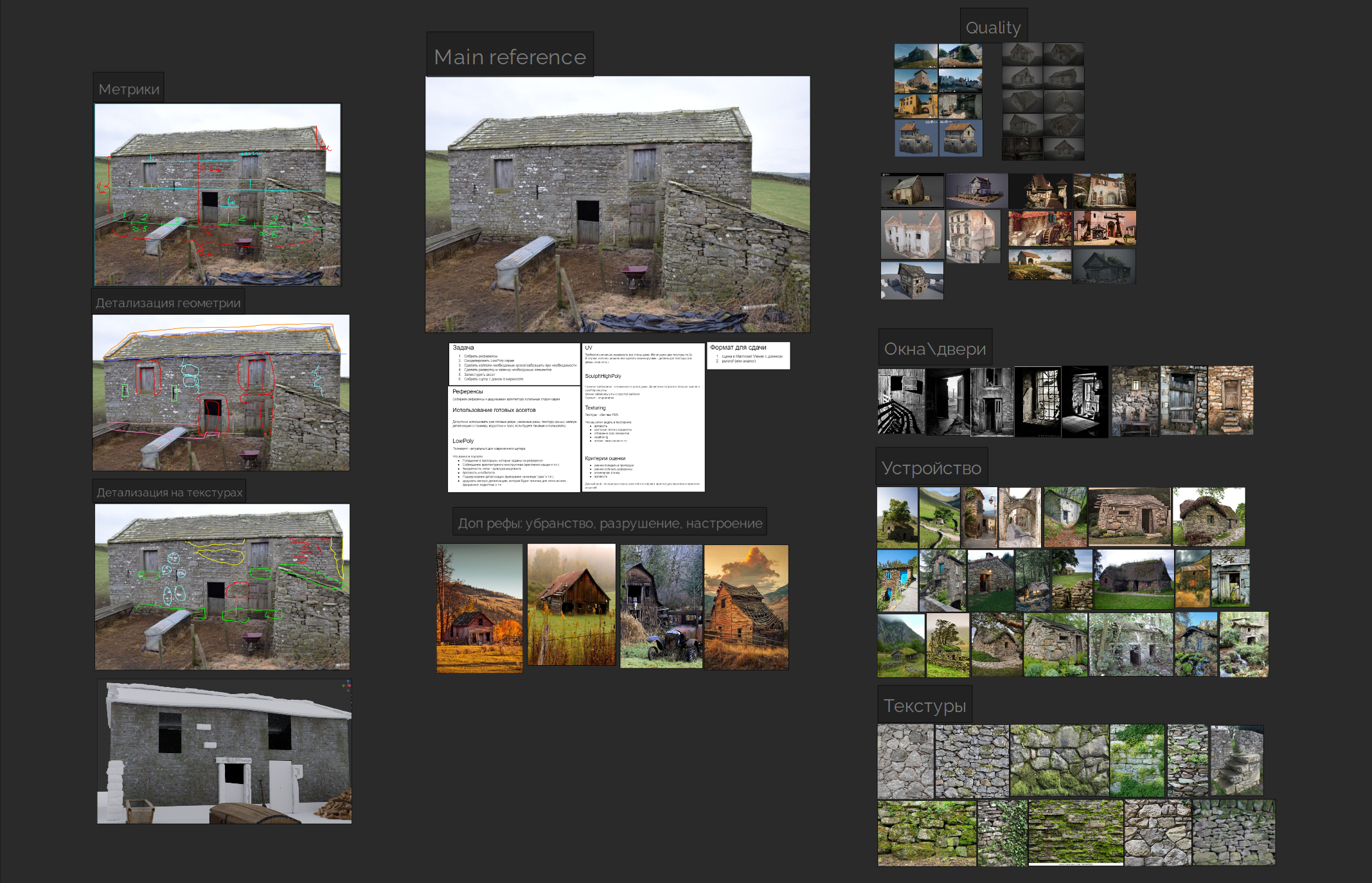Select the note containing UV and Texturing sections

643,418
